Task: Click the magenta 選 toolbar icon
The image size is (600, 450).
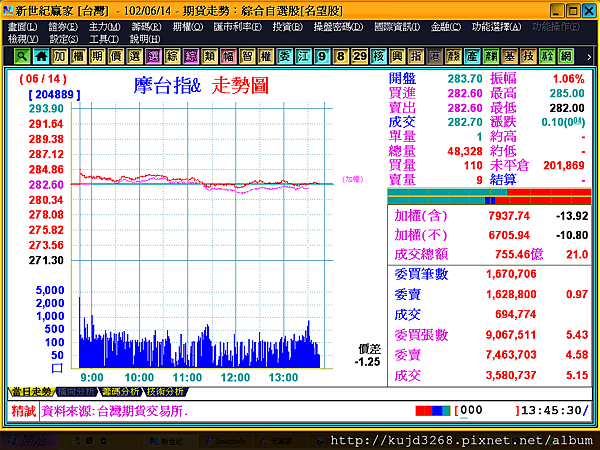Action: tap(153, 56)
